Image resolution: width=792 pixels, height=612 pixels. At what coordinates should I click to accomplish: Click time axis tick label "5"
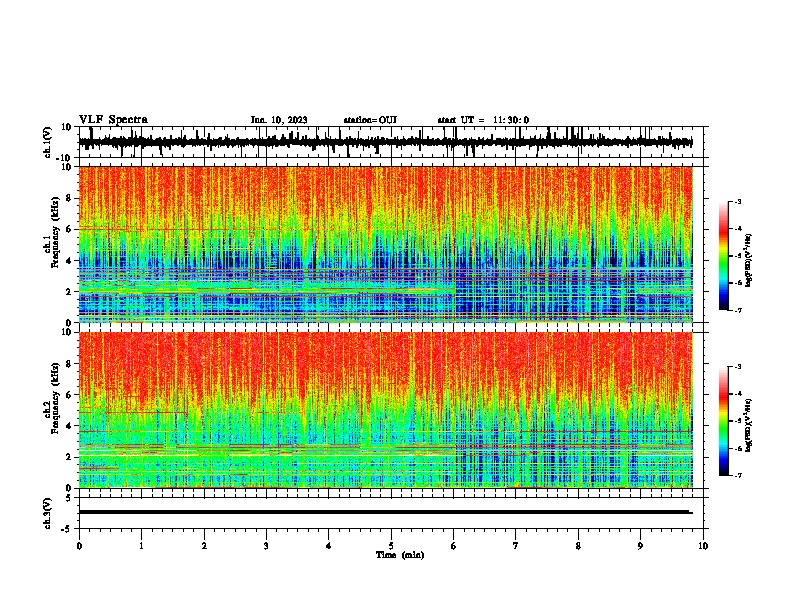(391, 546)
